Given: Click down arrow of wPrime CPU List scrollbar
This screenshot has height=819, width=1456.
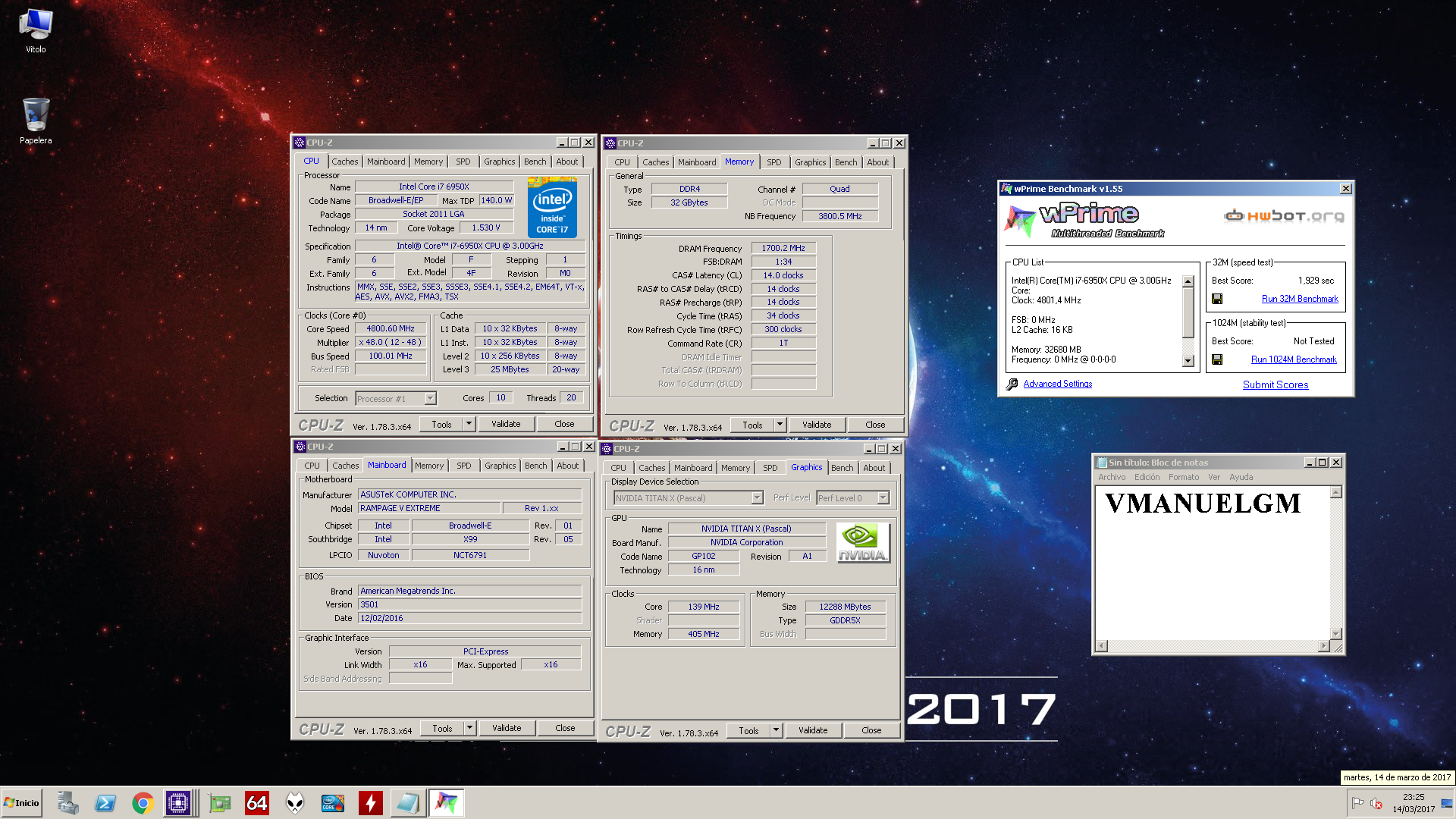Looking at the screenshot, I should tap(1188, 361).
